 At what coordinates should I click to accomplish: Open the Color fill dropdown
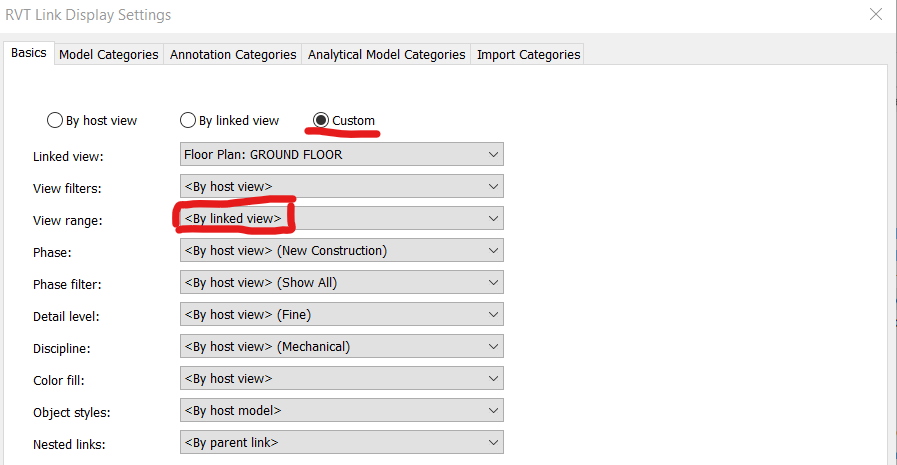coord(342,379)
